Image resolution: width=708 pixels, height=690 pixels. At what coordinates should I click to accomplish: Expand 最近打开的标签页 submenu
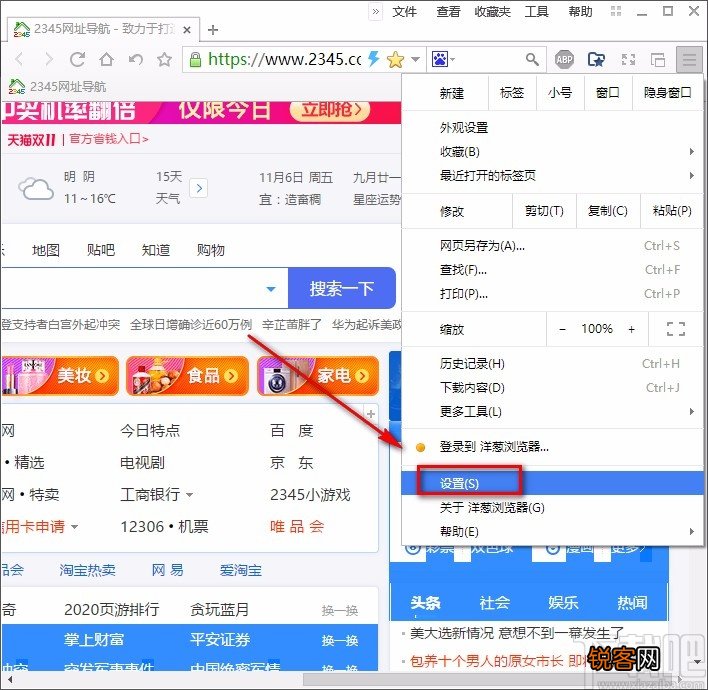click(552, 175)
